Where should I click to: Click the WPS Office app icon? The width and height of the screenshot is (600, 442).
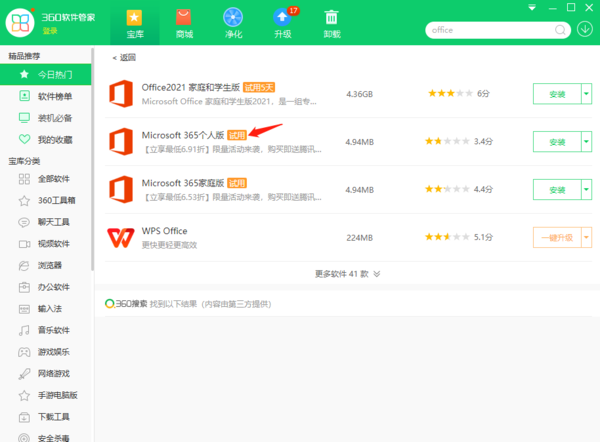click(122, 237)
